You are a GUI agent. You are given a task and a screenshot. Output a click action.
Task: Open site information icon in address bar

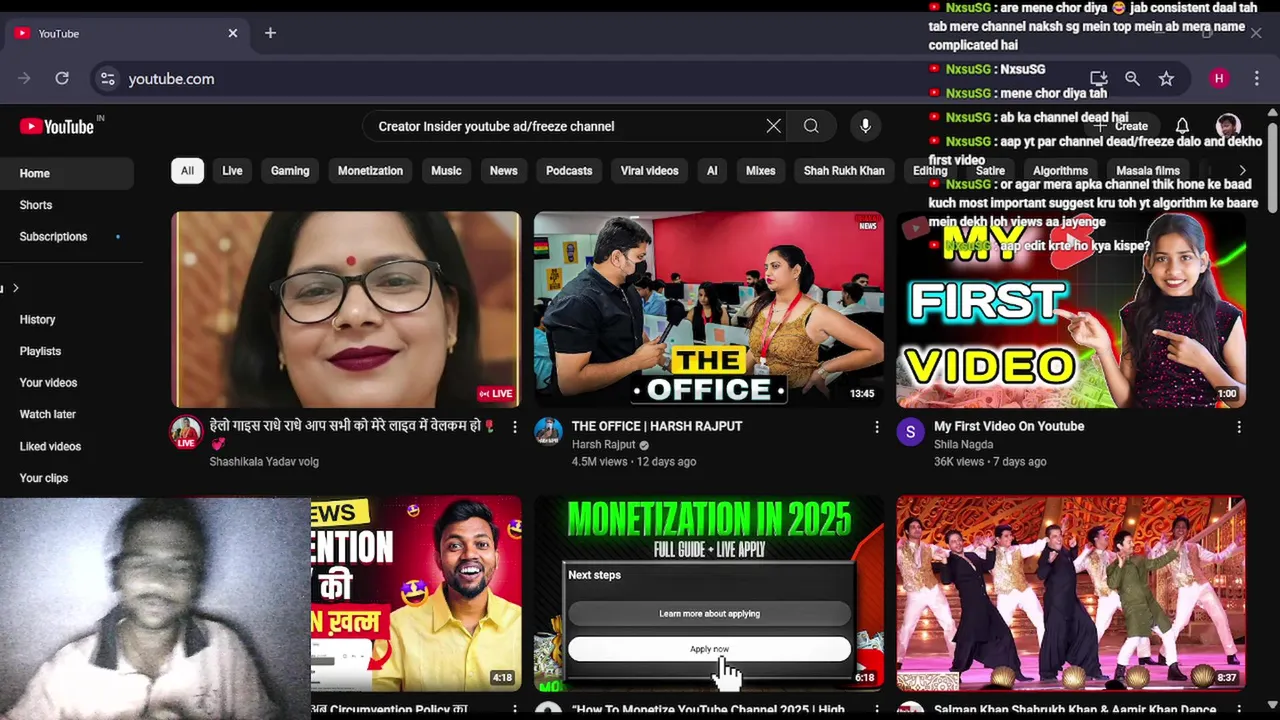pyautogui.click(x=108, y=78)
